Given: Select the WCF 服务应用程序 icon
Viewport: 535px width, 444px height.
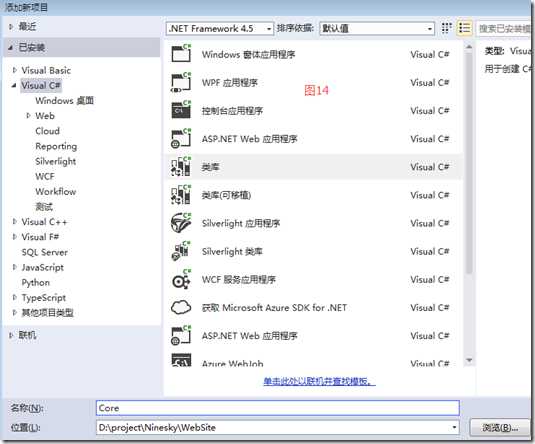Looking at the screenshot, I should 181,279.
